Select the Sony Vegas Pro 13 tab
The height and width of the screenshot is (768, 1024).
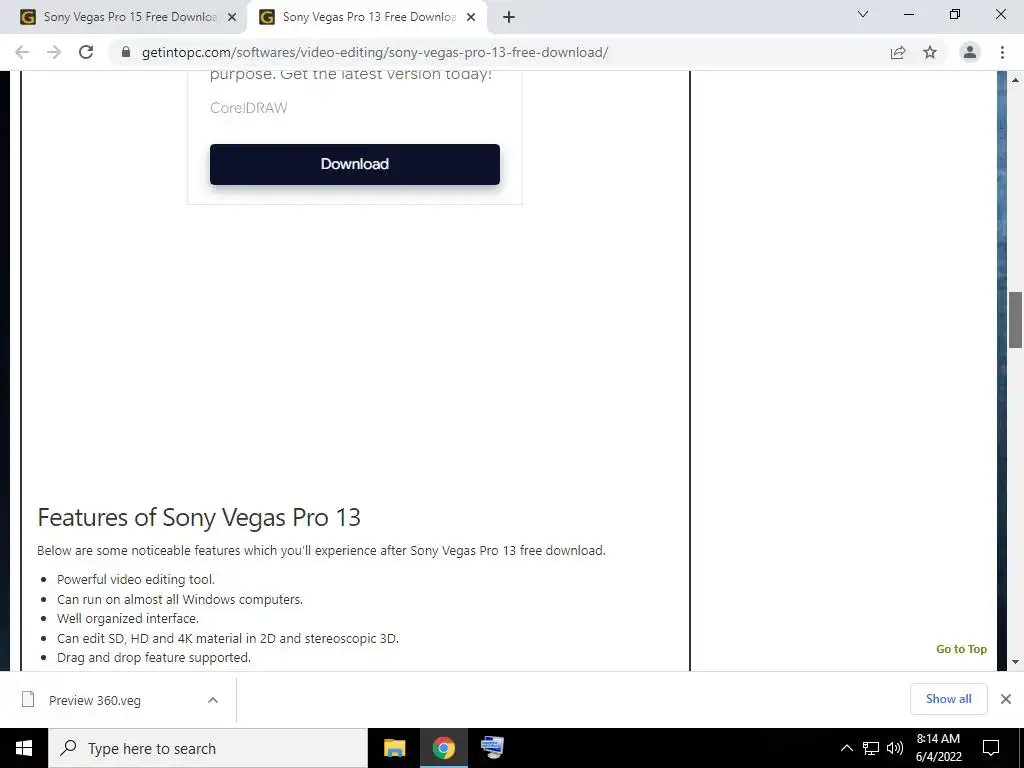[x=369, y=17]
